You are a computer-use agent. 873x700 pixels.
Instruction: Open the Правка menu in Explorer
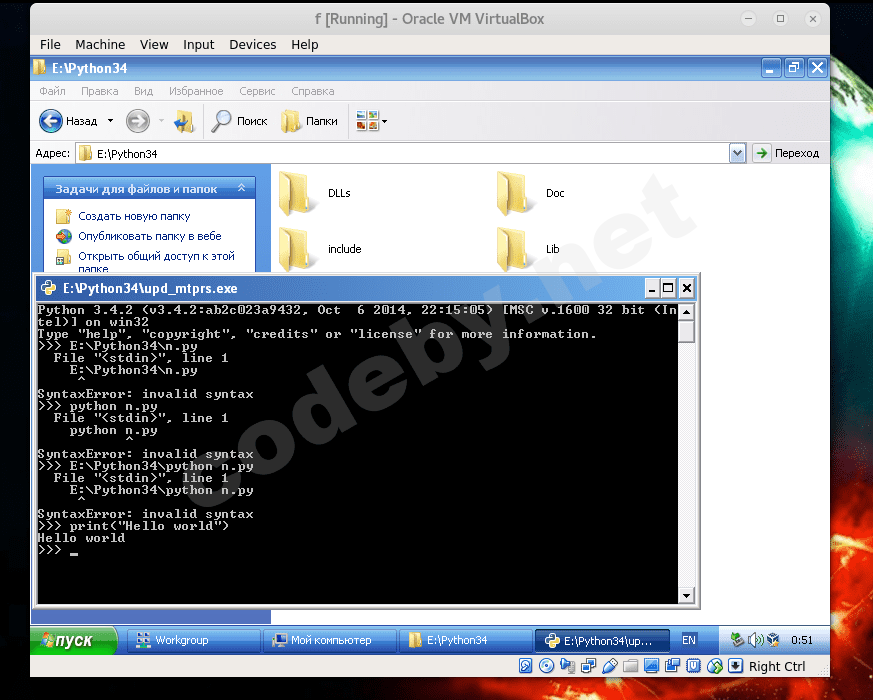(100, 91)
